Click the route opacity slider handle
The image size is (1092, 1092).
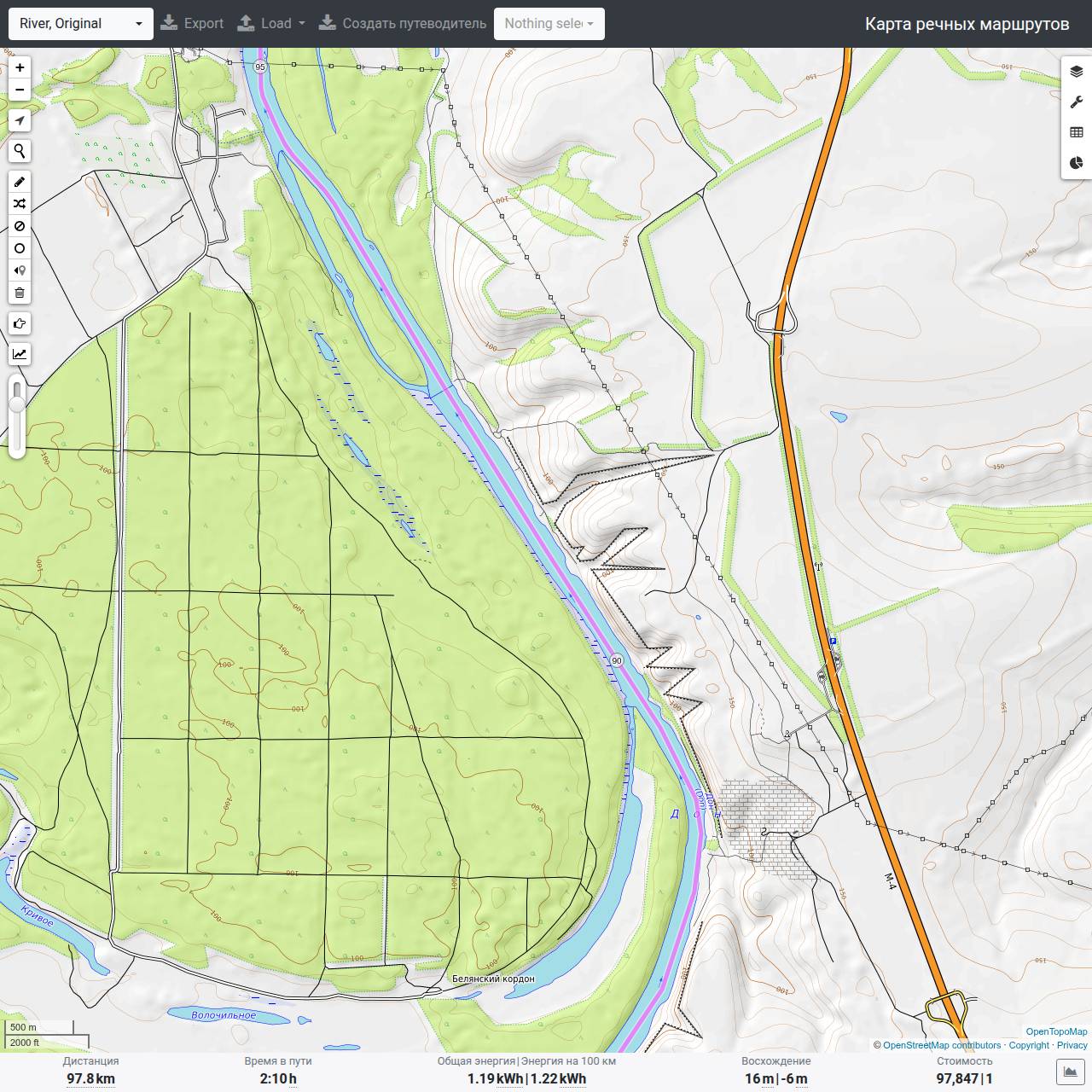coord(17,403)
